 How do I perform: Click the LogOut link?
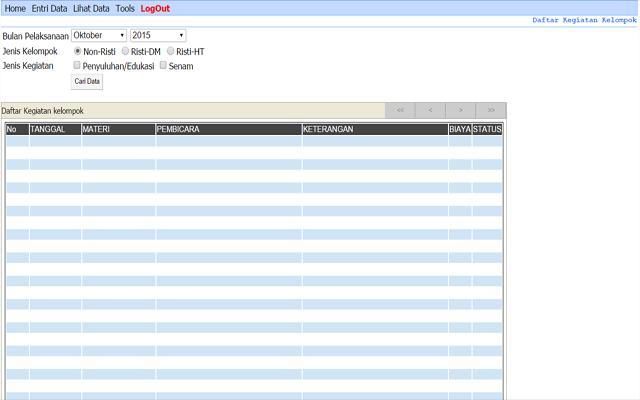tap(155, 8)
